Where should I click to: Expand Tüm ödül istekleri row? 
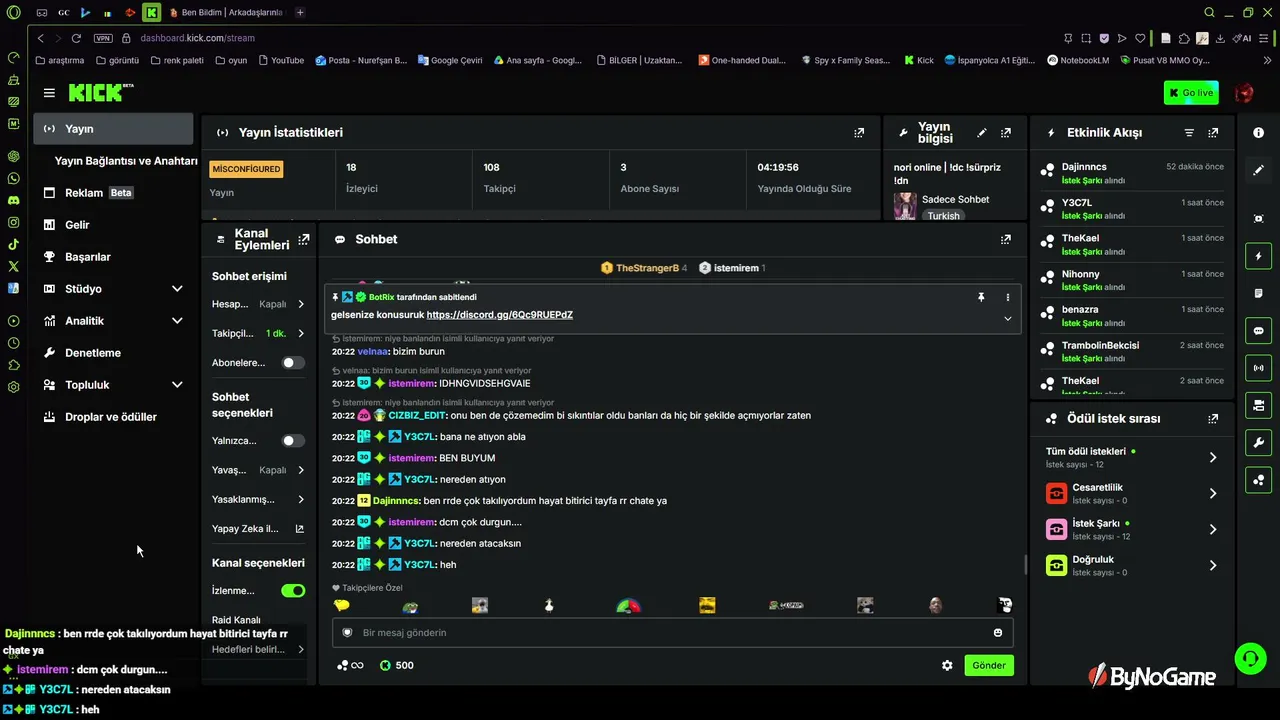click(1130, 457)
